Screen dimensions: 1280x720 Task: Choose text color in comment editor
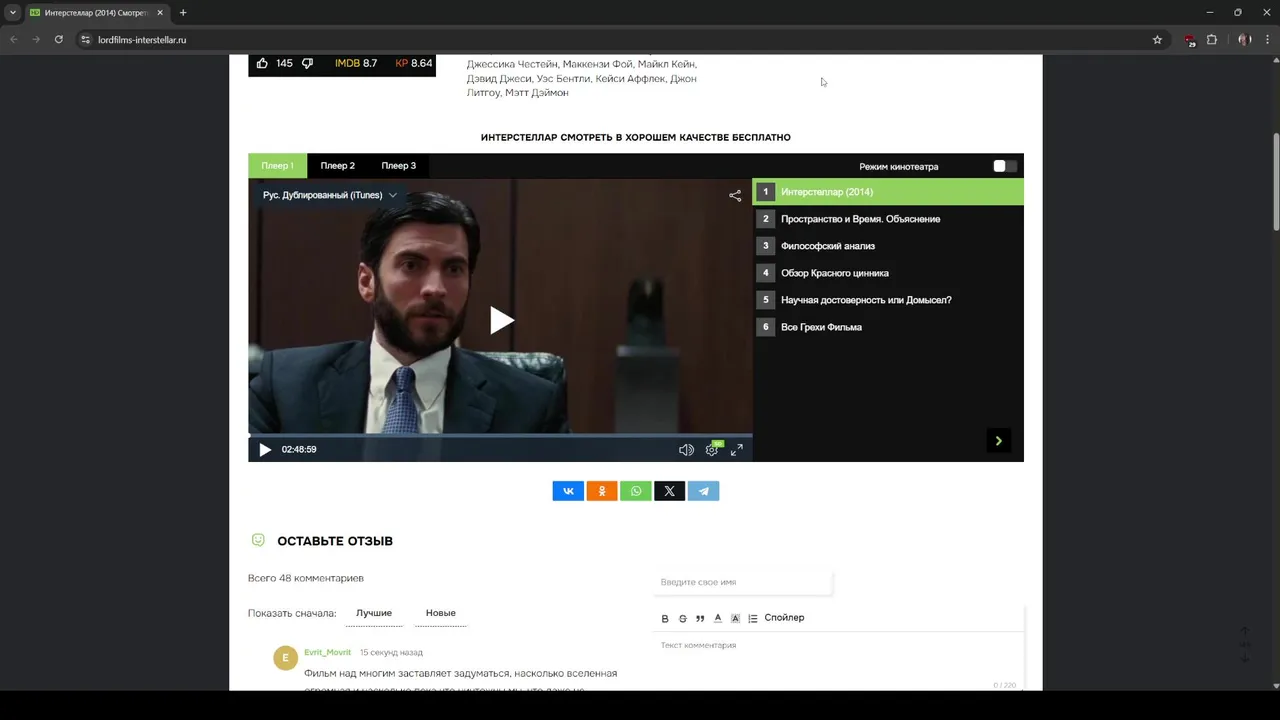click(x=718, y=618)
